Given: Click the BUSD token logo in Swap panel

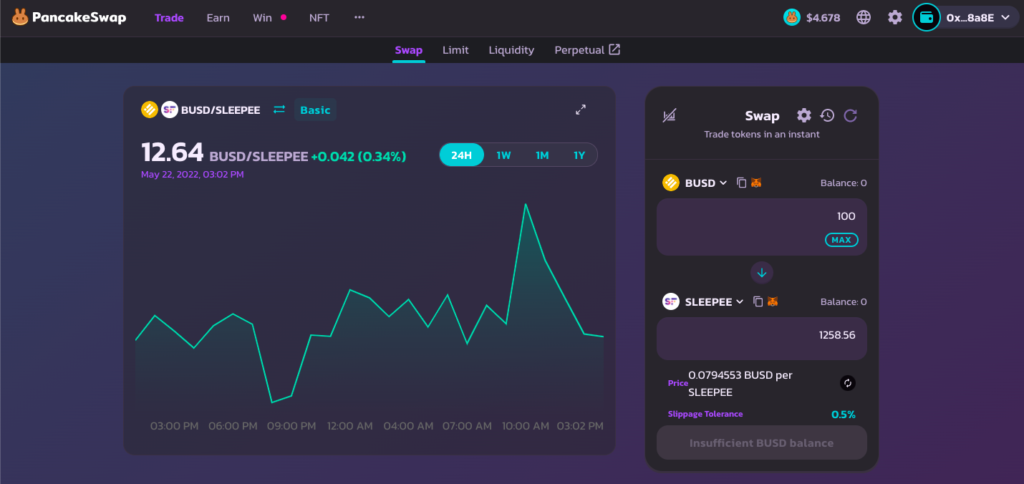Looking at the screenshot, I should coord(671,183).
